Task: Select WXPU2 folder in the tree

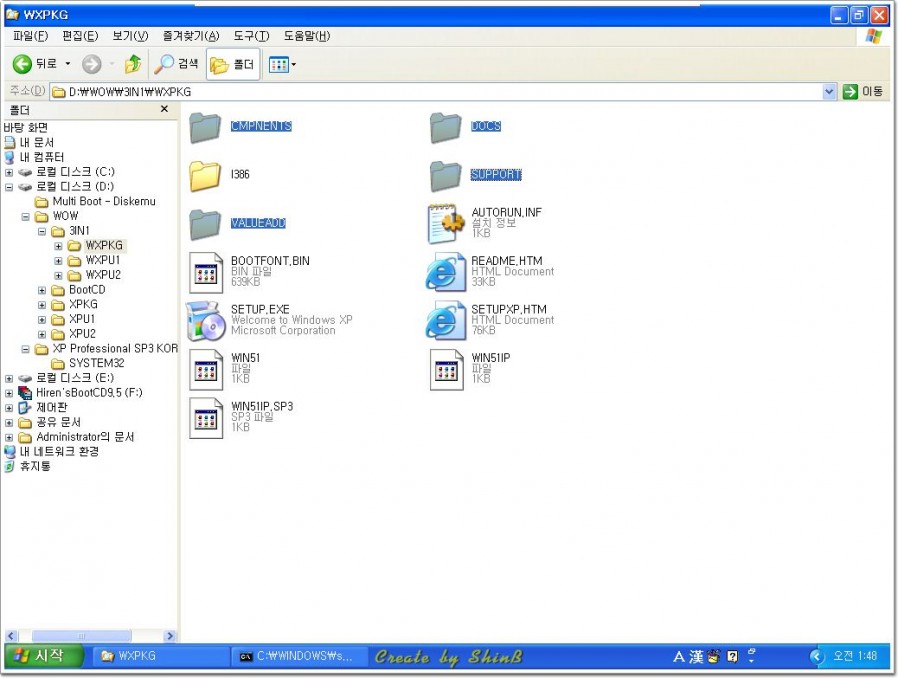Action: pyautogui.click(x=103, y=275)
